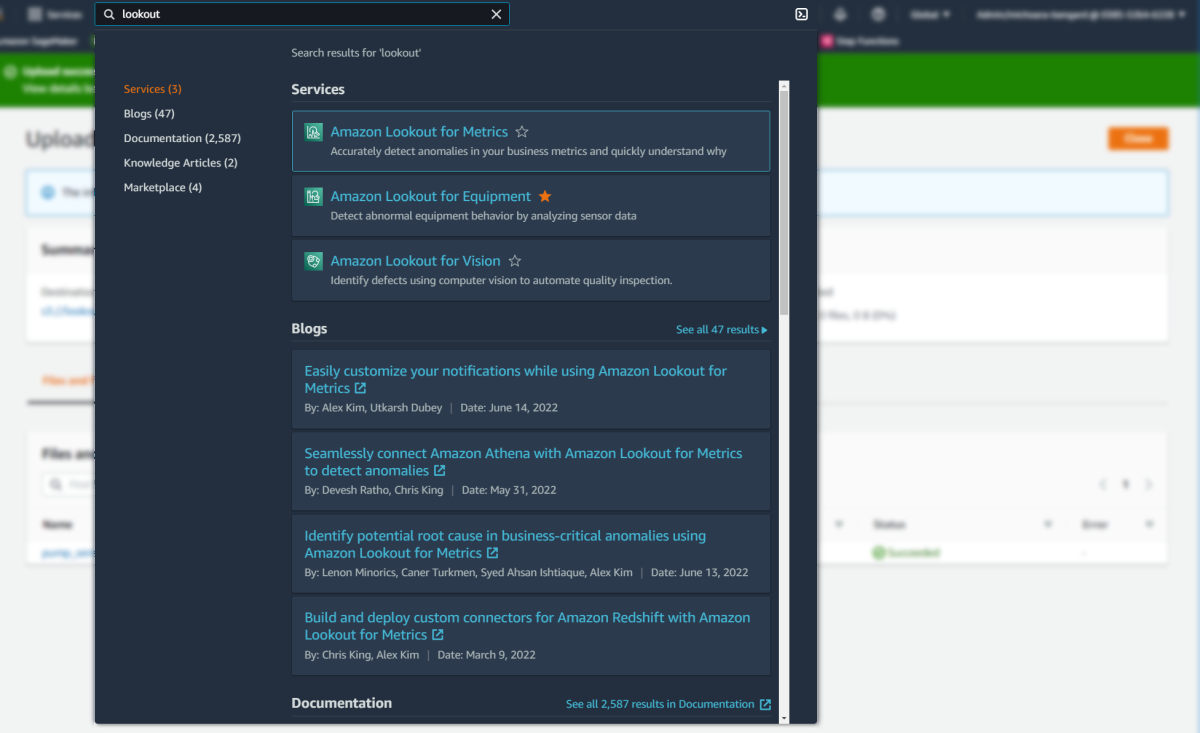Open blog about custom connectors for Redshift

[527, 626]
